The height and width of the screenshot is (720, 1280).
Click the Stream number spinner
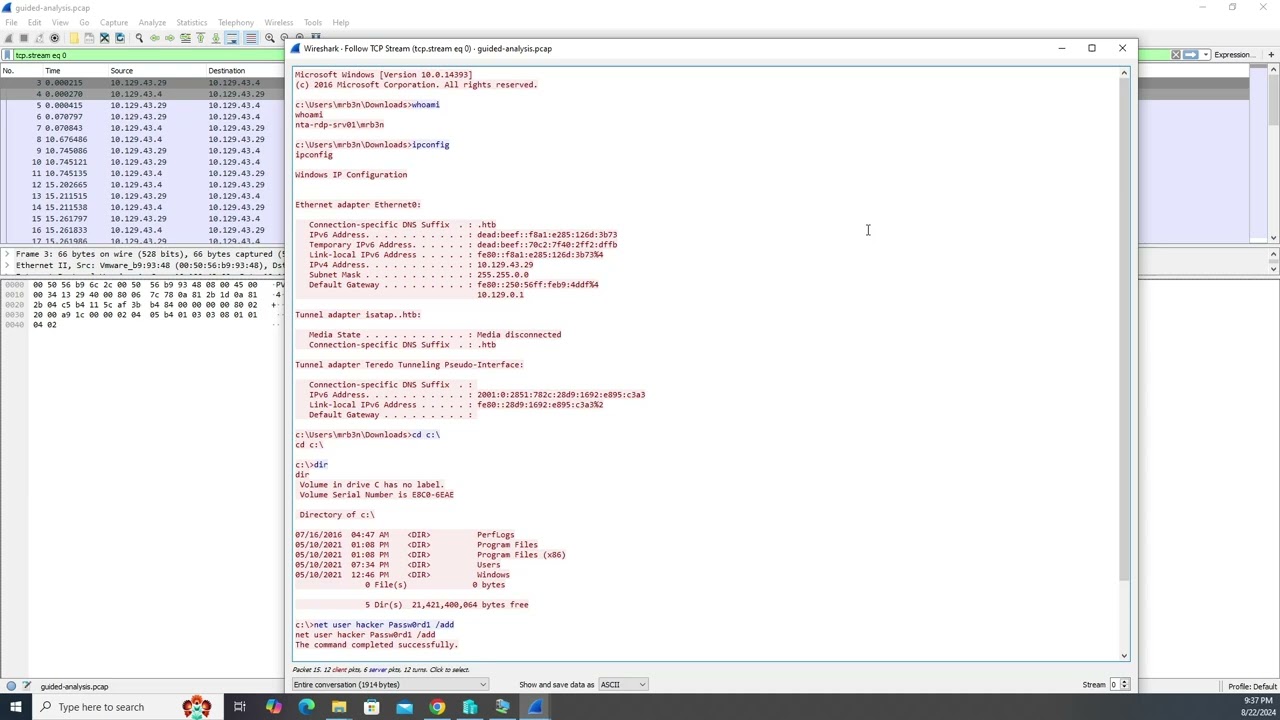(1119, 685)
